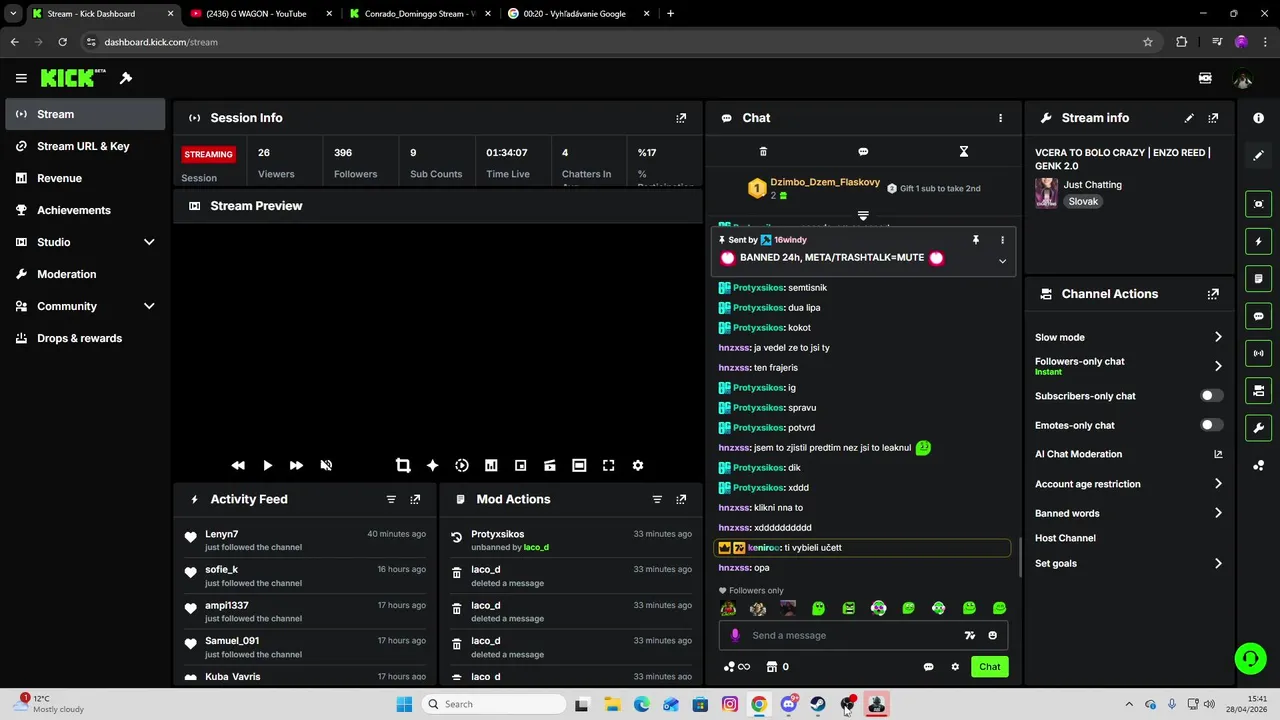Image resolution: width=1280 pixels, height=720 pixels.
Task: Unpin the pinned chat message
Action: coord(976,240)
